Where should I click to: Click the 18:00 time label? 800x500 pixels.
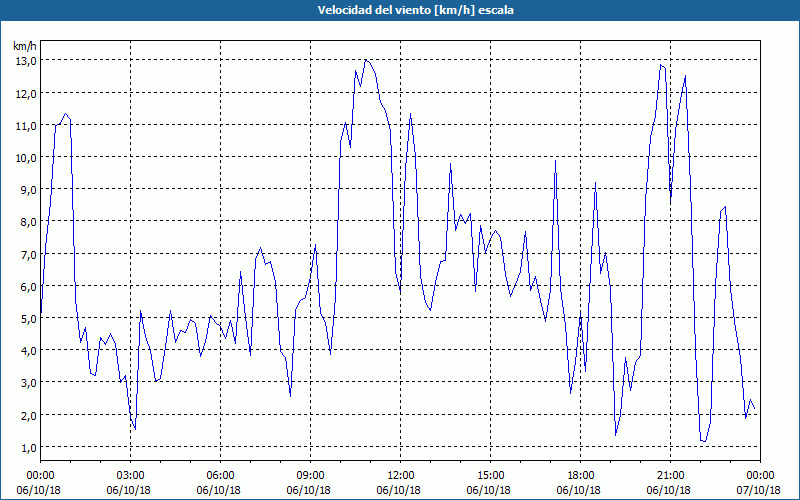581,476
